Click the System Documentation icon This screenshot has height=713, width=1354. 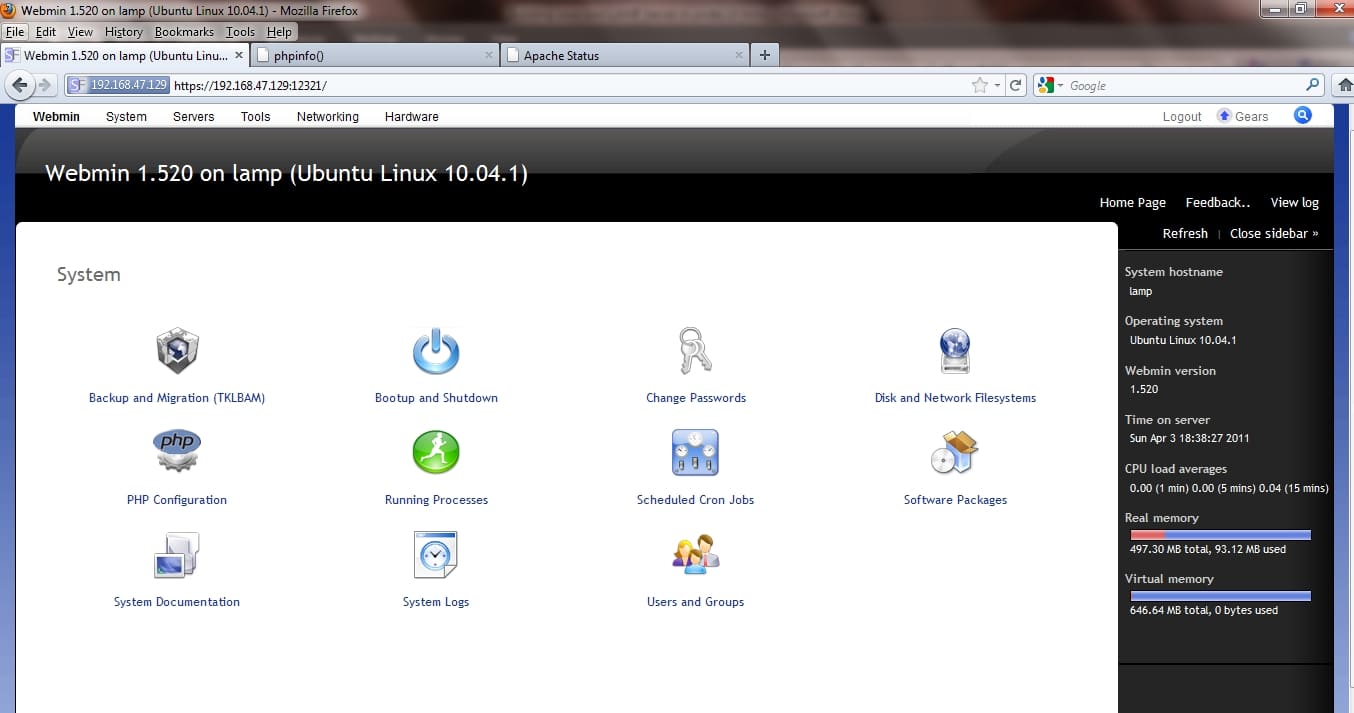[x=177, y=555]
